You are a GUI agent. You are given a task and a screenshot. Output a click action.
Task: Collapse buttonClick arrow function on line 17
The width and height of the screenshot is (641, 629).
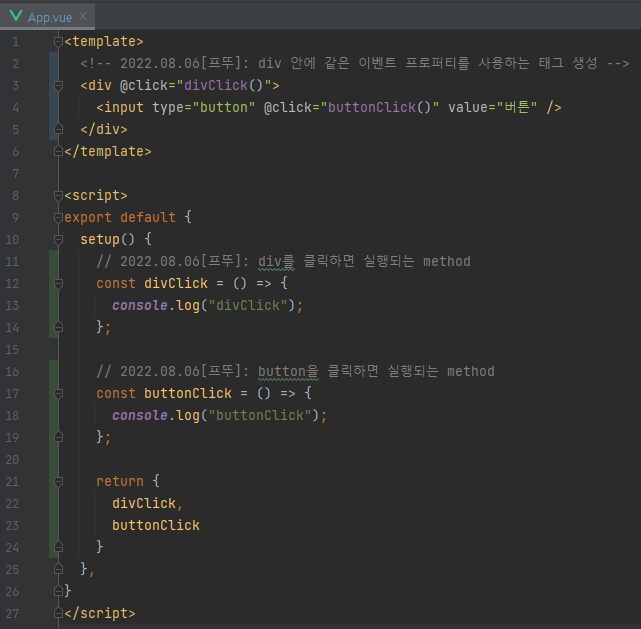click(x=58, y=394)
